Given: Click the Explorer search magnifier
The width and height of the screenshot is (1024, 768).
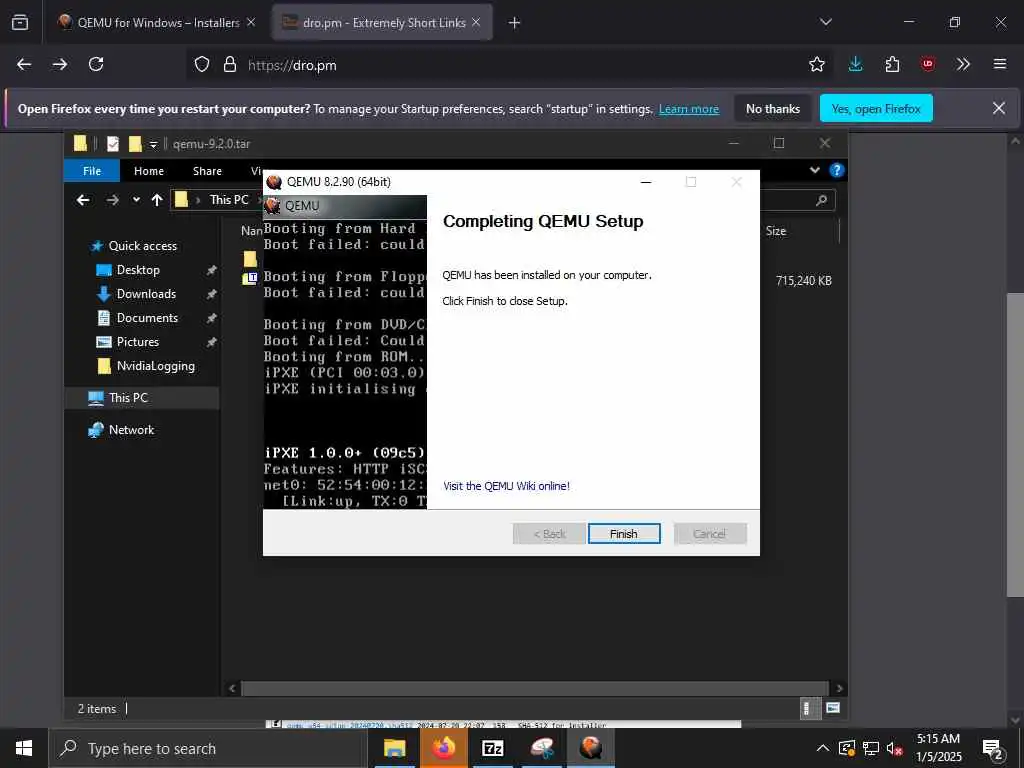Looking at the screenshot, I should 822,200.
